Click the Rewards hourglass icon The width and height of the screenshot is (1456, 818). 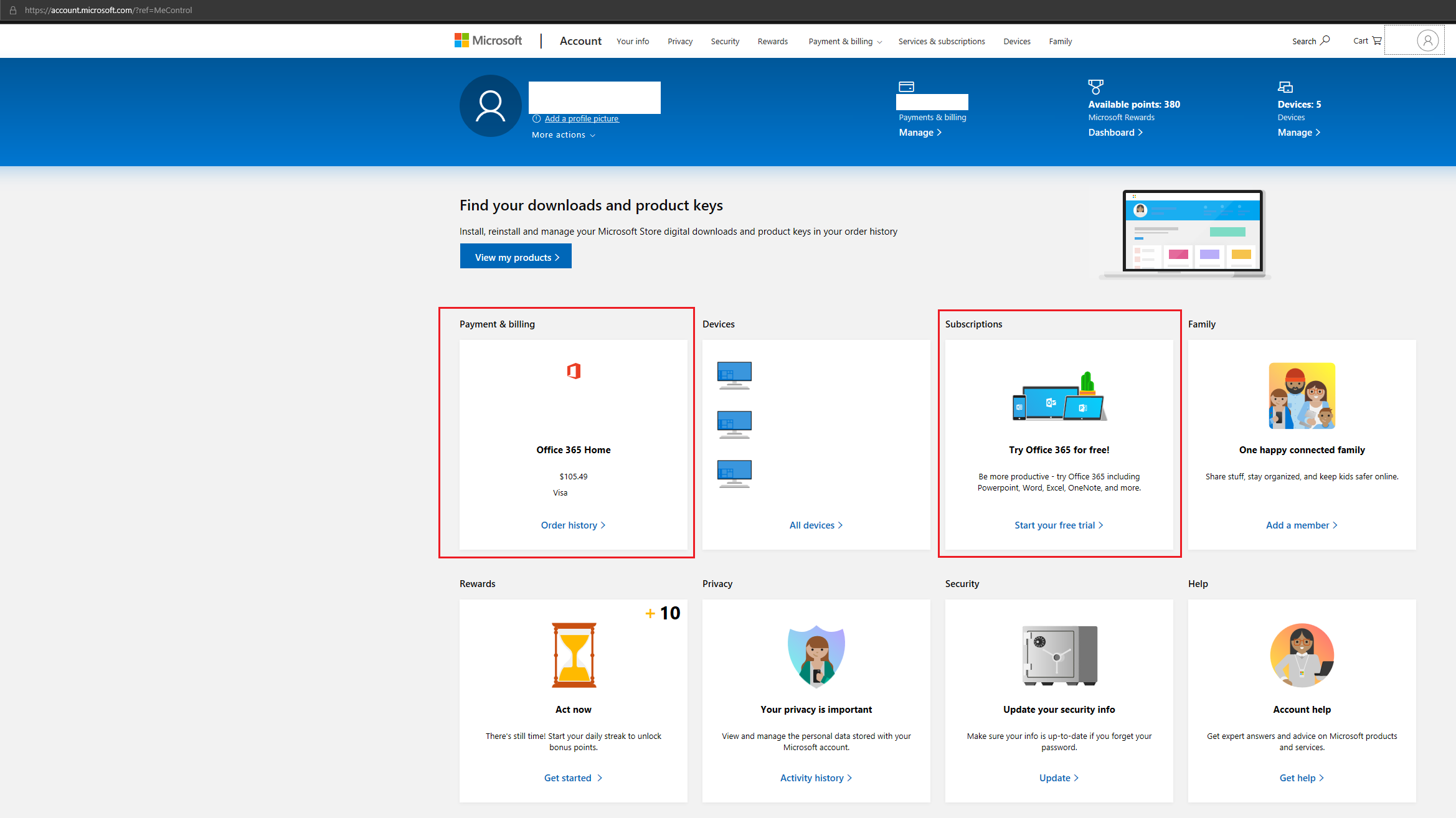click(574, 655)
